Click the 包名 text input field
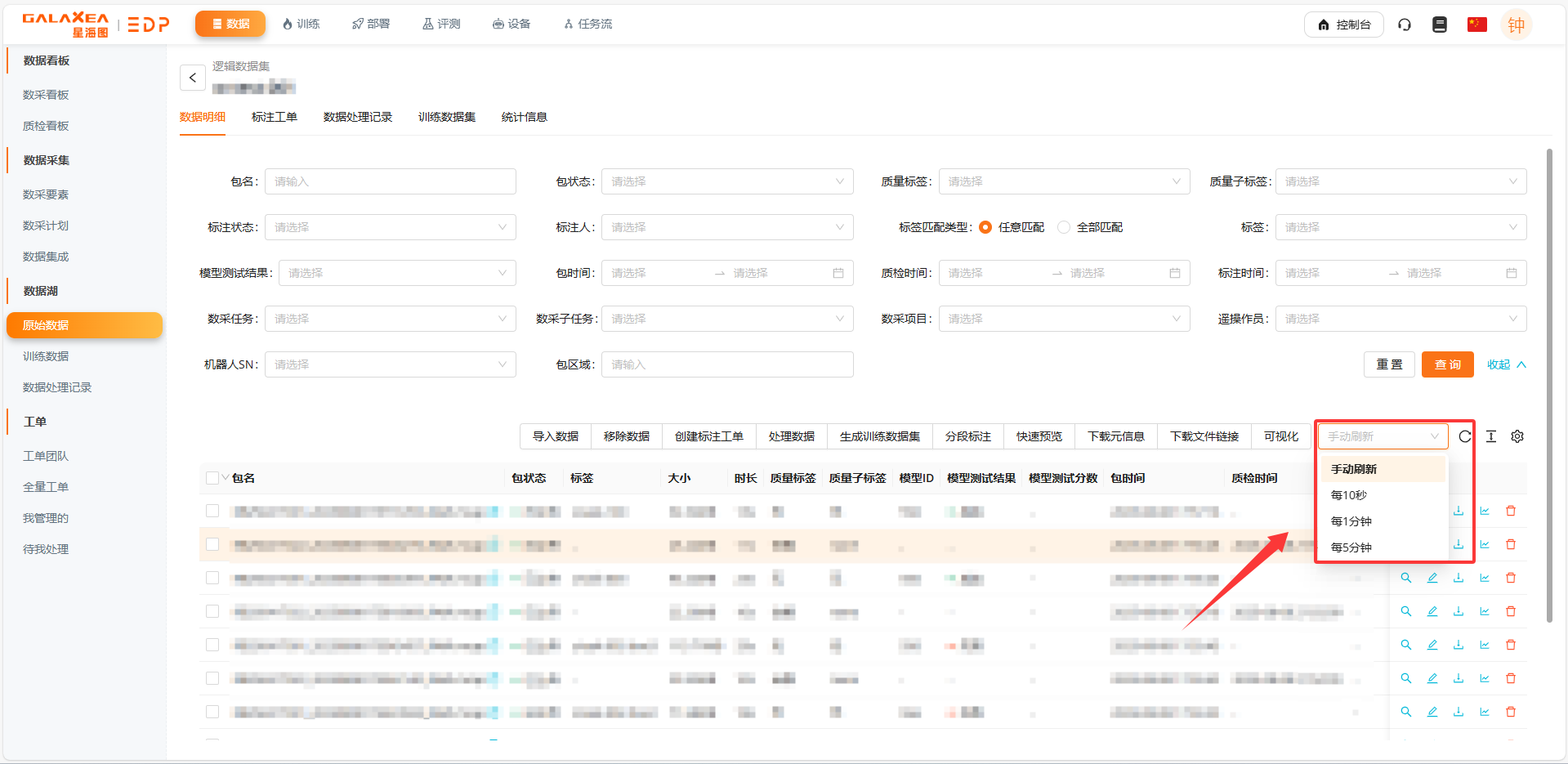 [390, 181]
